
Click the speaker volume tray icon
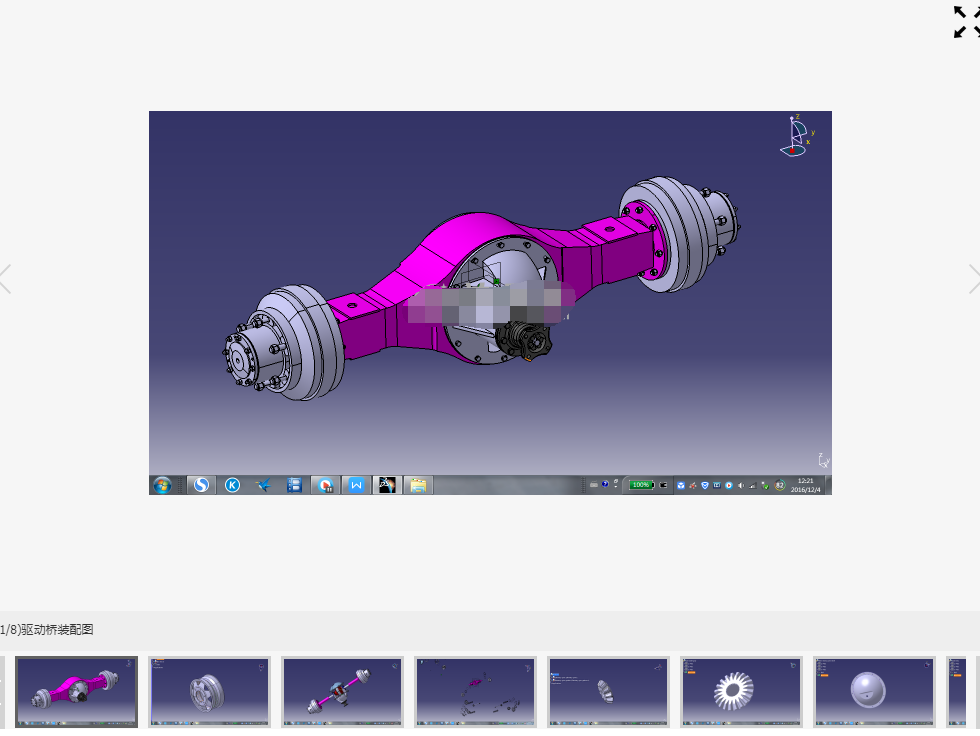[x=741, y=485]
